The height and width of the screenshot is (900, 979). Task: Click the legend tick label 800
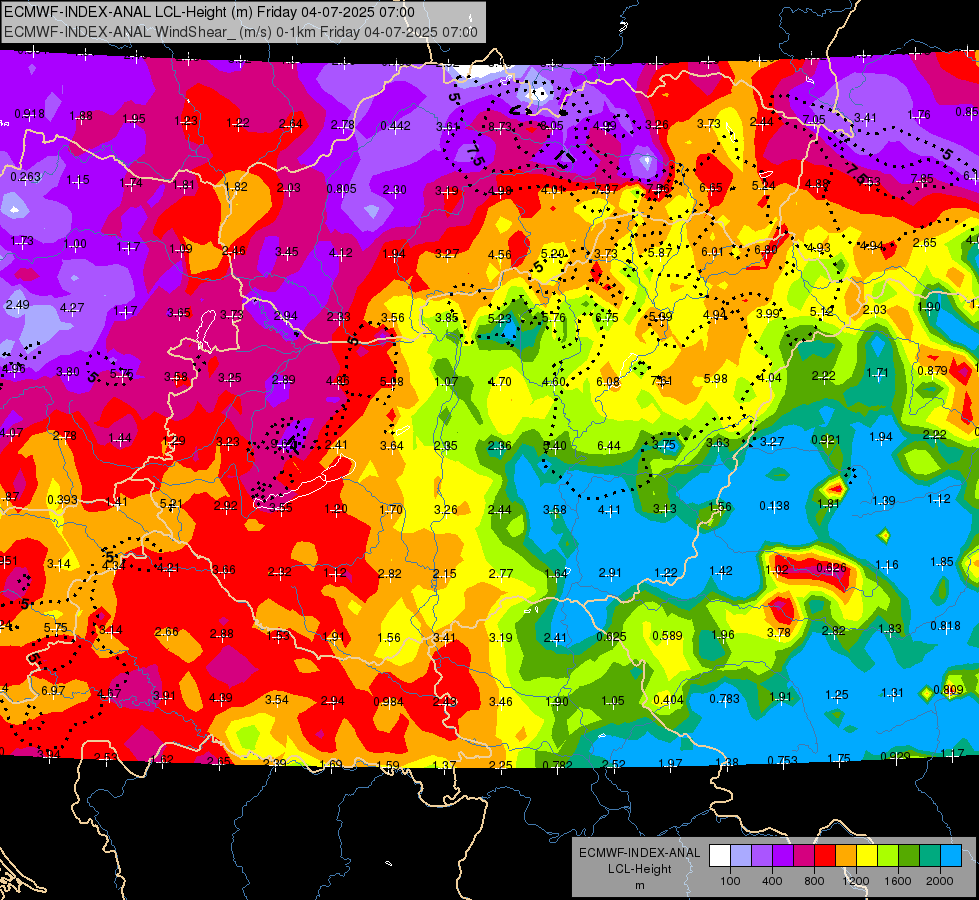click(814, 881)
